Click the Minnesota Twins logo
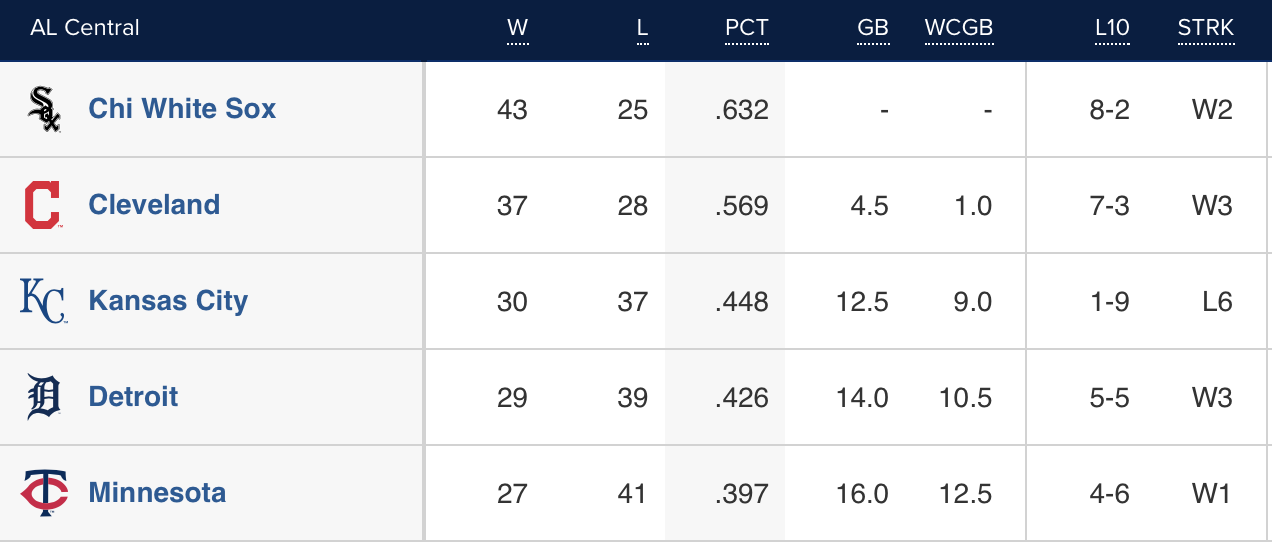 pos(44,493)
